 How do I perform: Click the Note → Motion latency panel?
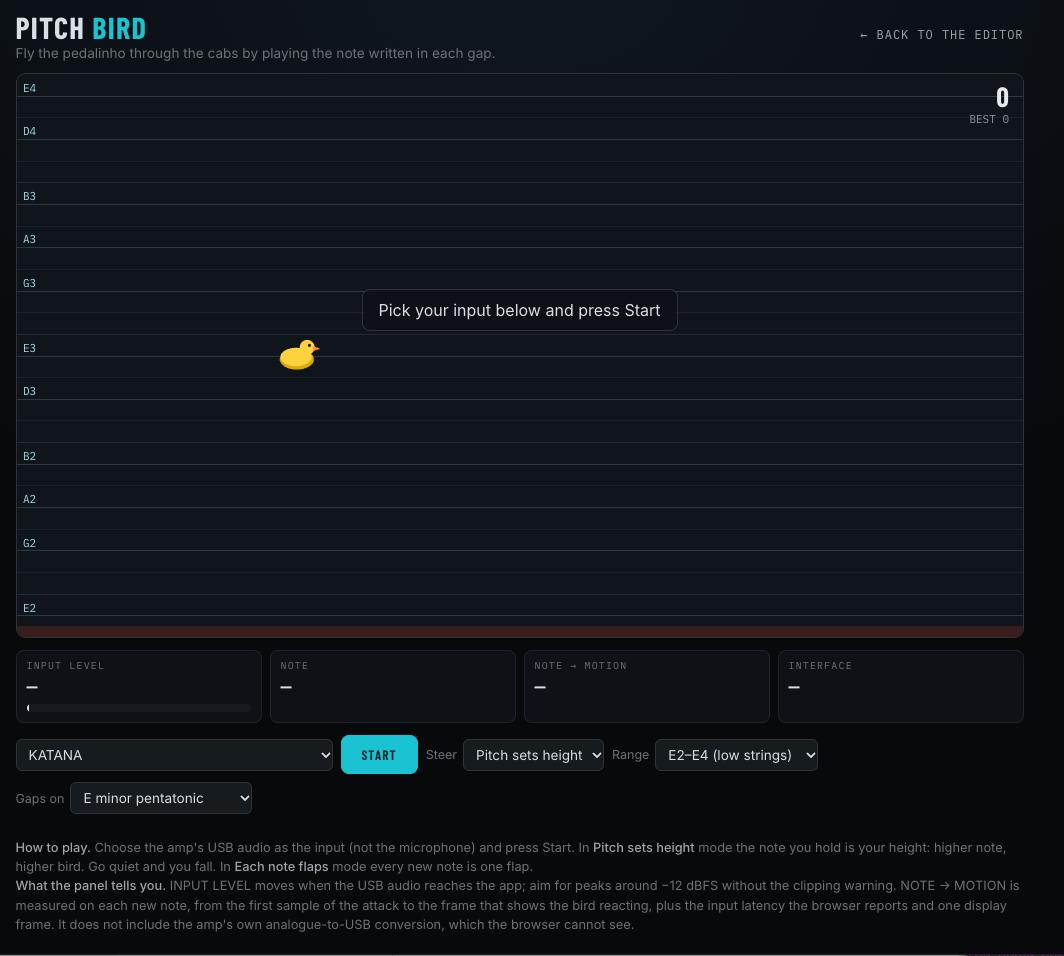tap(647, 687)
